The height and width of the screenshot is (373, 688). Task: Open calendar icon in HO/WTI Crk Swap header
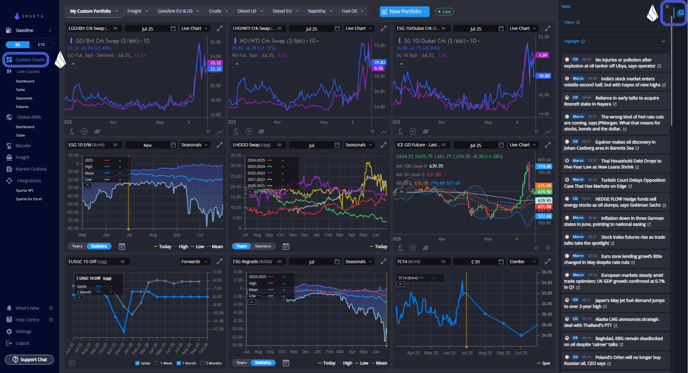pos(337,29)
